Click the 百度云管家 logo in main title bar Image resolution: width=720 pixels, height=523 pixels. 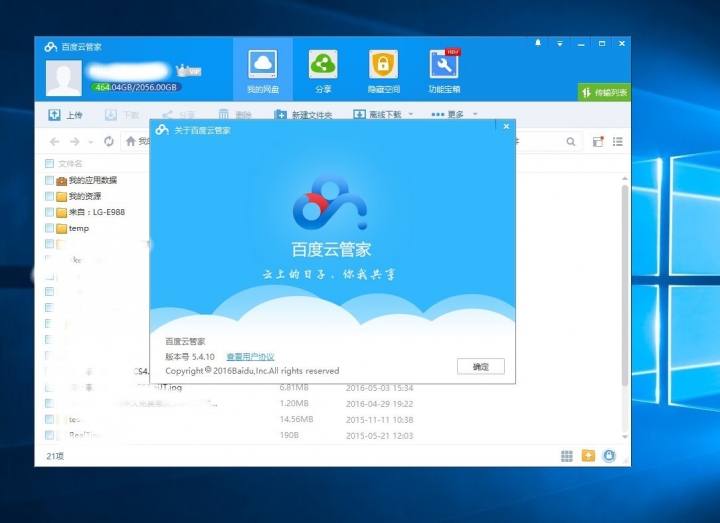(51, 47)
